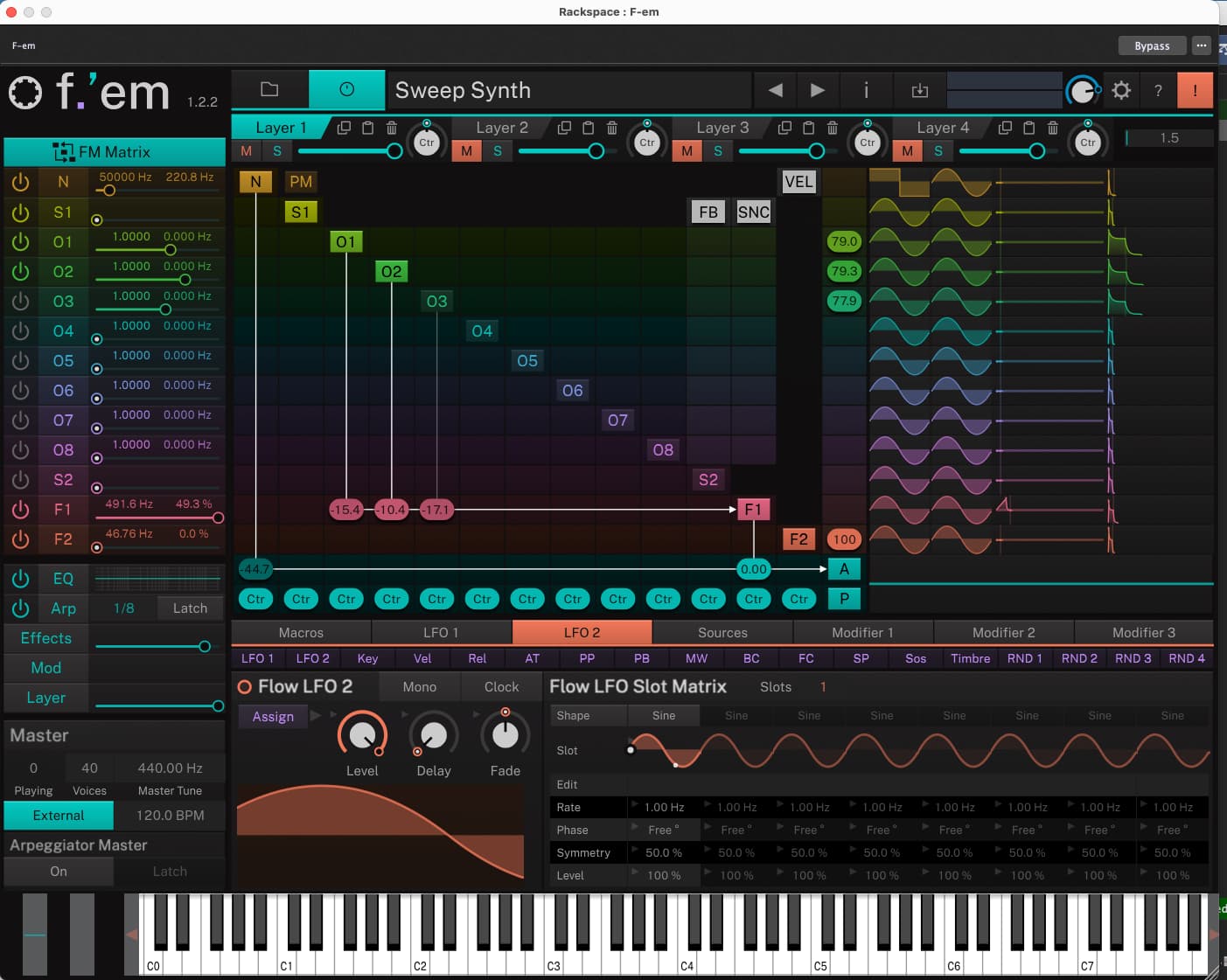Go to next preset arrow
The width and height of the screenshot is (1227, 980).
tap(818, 89)
